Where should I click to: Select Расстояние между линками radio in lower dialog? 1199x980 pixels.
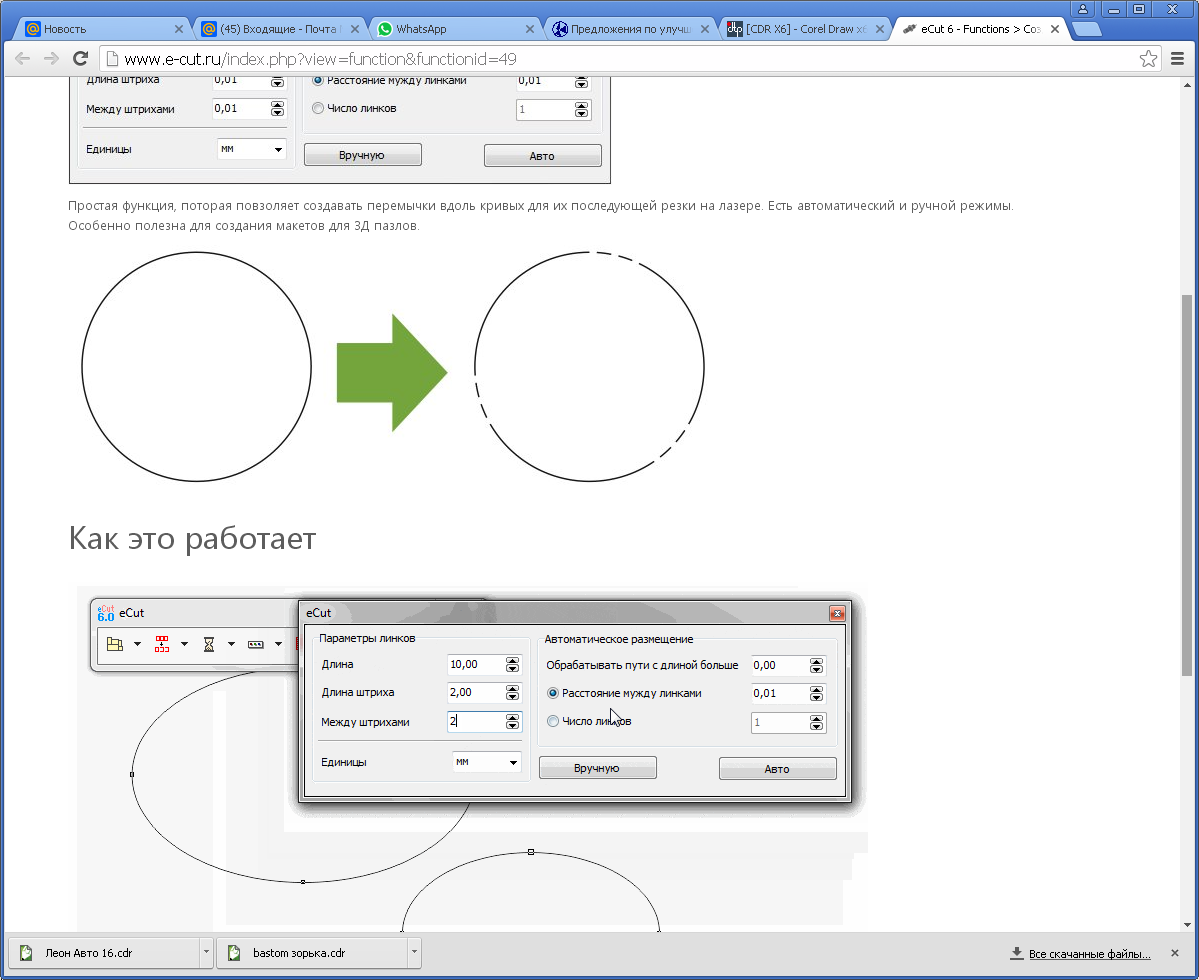(553, 693)
